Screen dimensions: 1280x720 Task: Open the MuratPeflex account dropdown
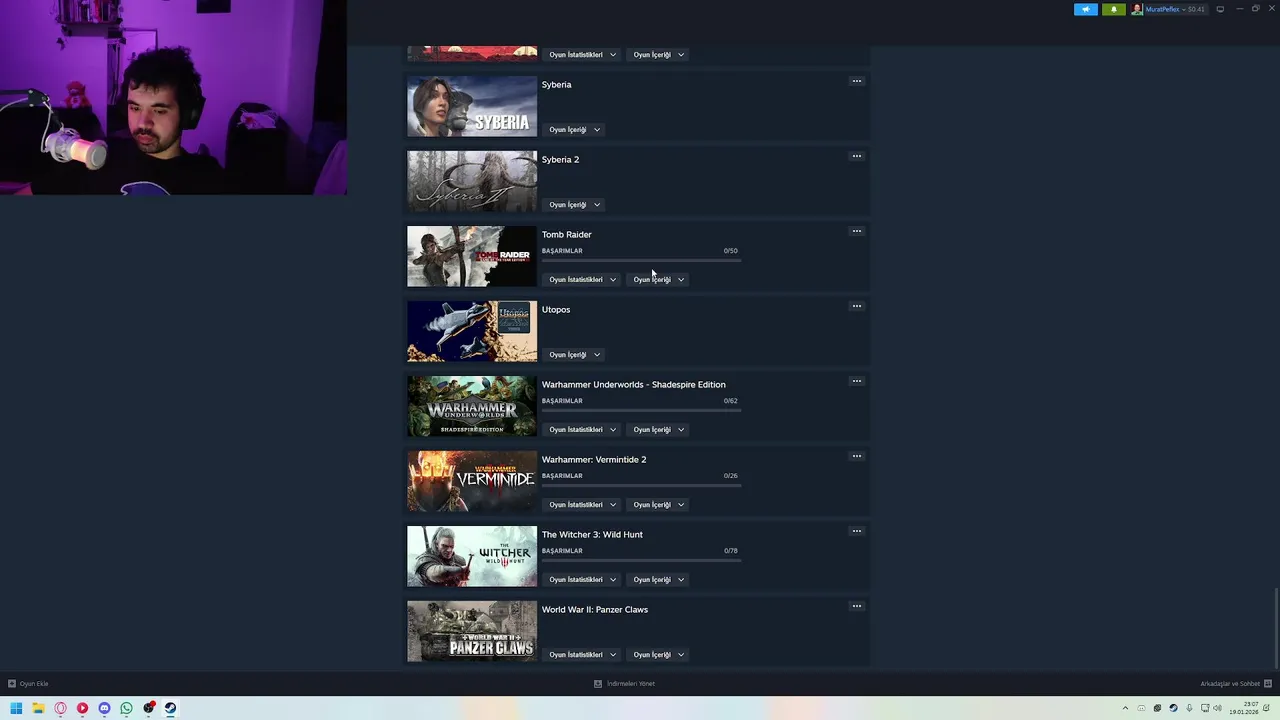pyautogui.click(x=1174, y=9)
